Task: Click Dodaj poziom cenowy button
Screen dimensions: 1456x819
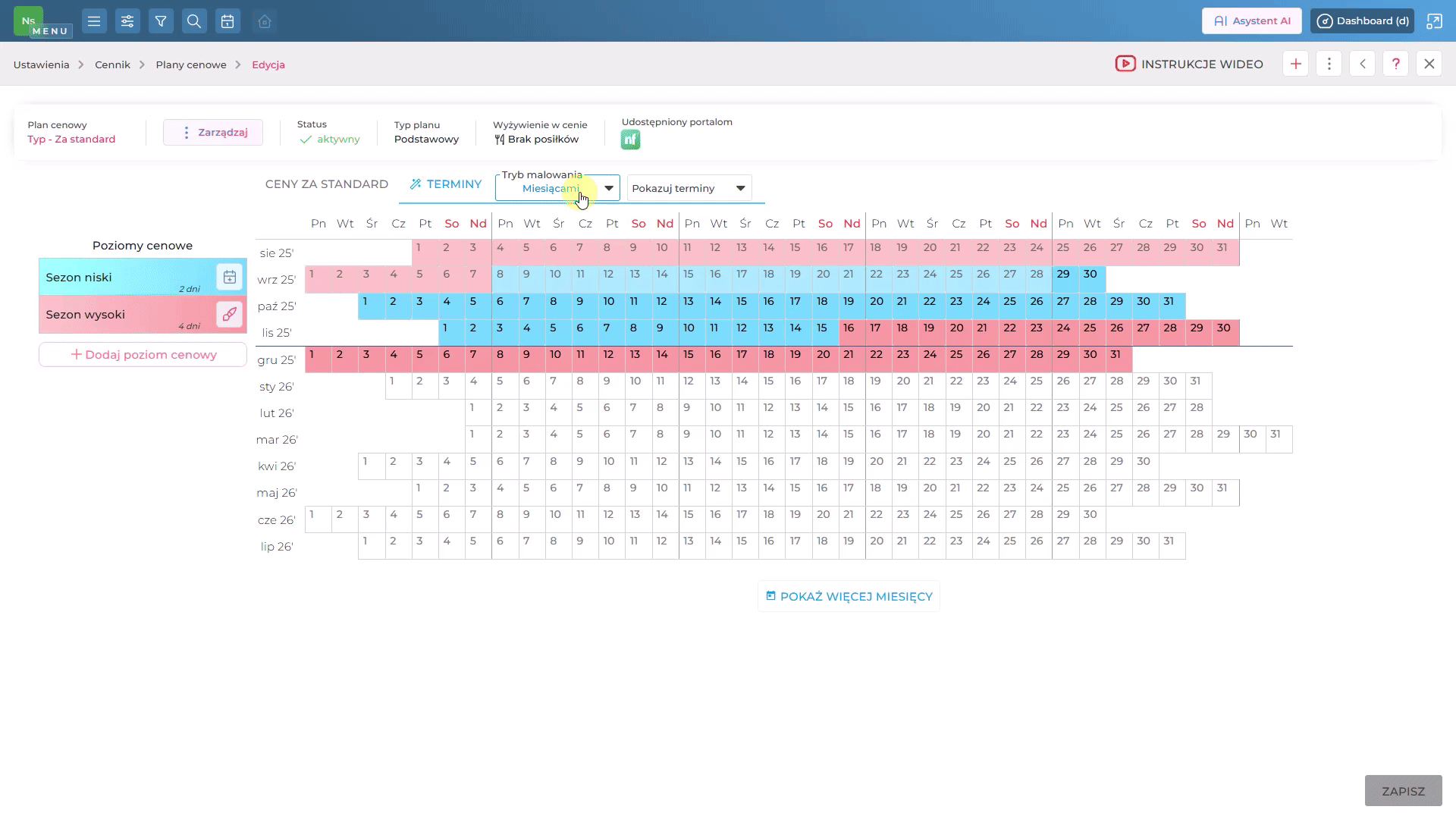Action: pyautogui.click(x=143, y=354)
